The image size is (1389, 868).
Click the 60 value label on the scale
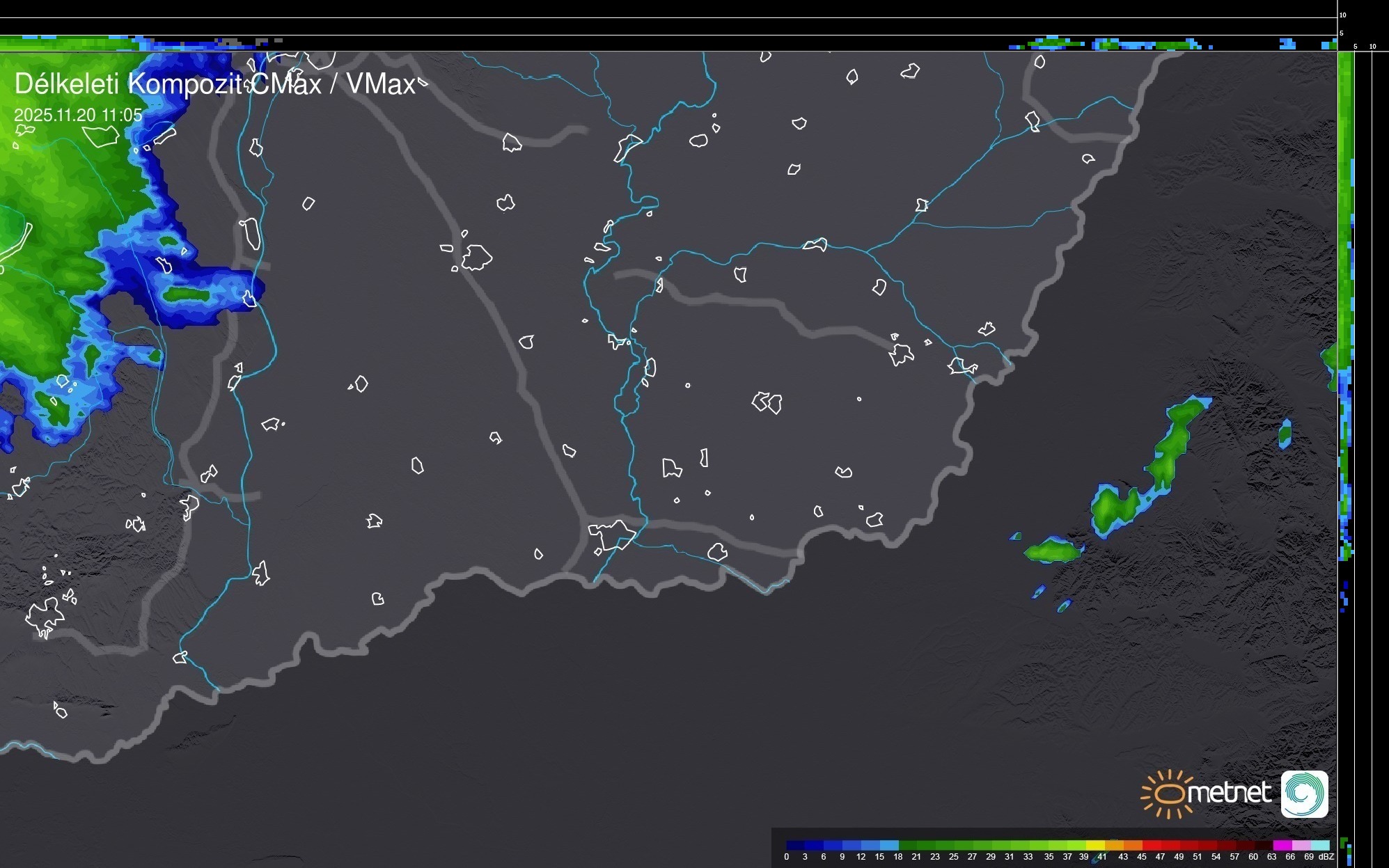tap(1253, 857)
